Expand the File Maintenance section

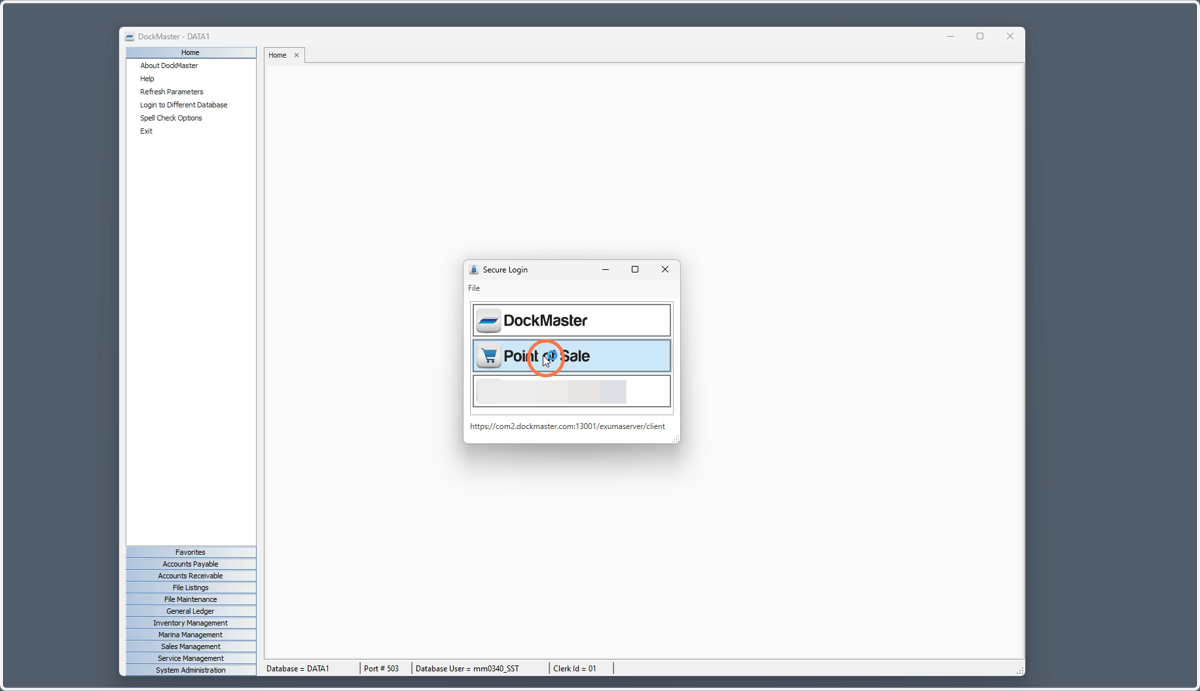pos(191,600)
